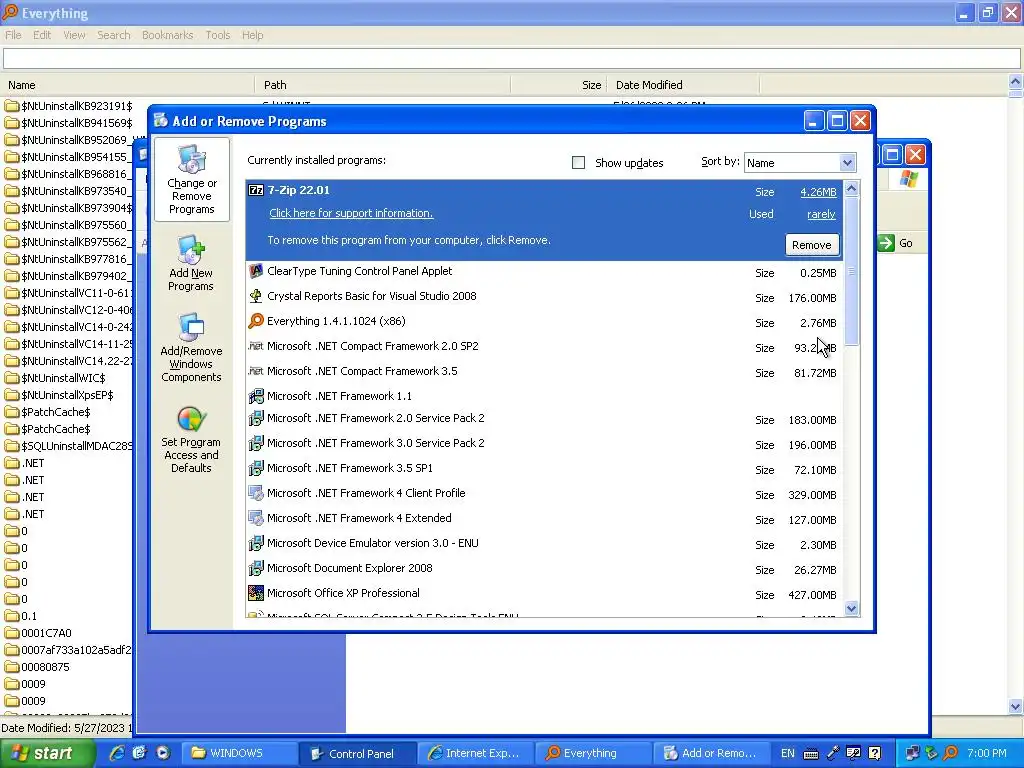The width and height of the screenshot is (1024, 768).
Task: Launch Internet Explorer from Quick Launch
Action: 117,753
